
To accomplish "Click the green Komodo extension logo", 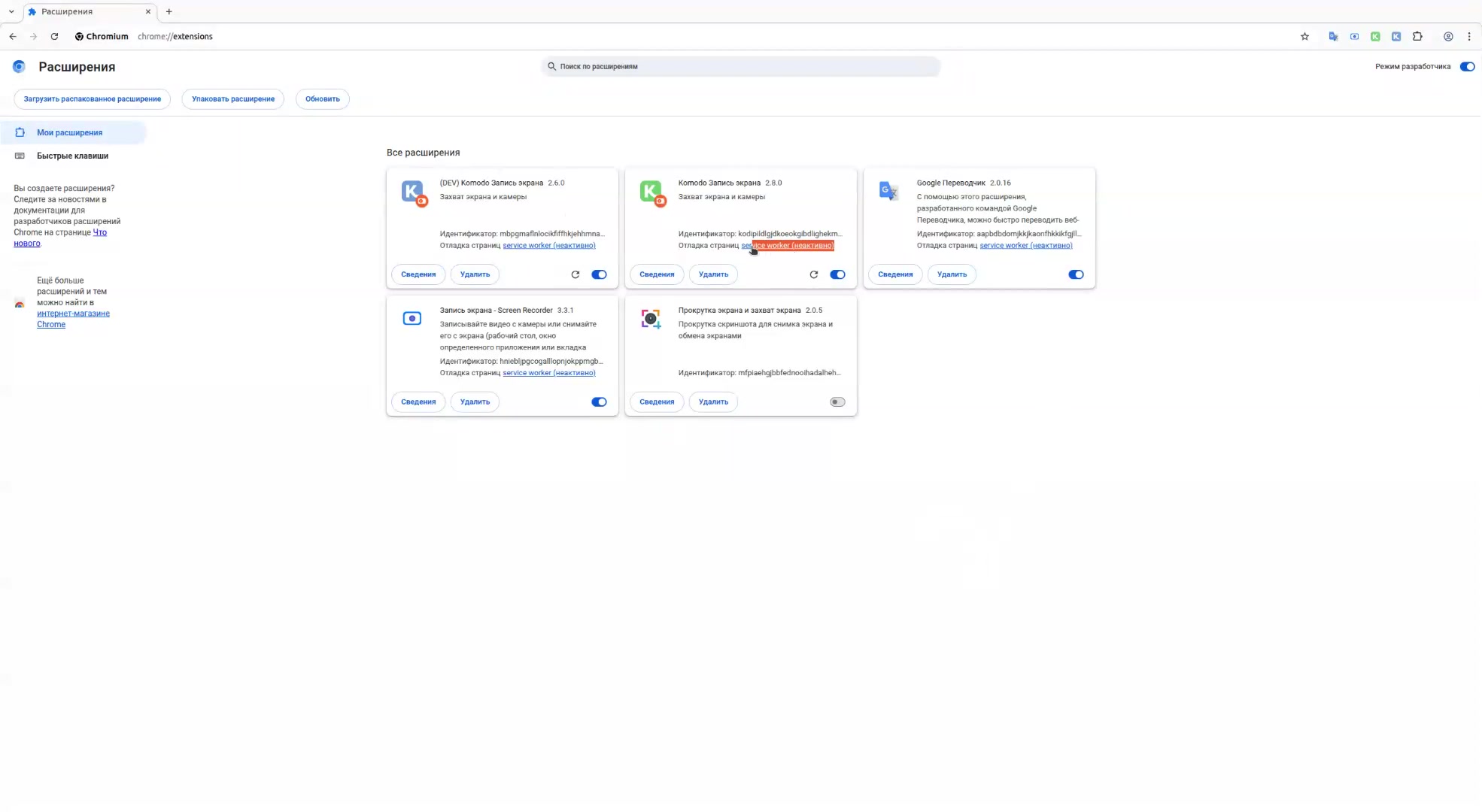I will click(652, 192).
